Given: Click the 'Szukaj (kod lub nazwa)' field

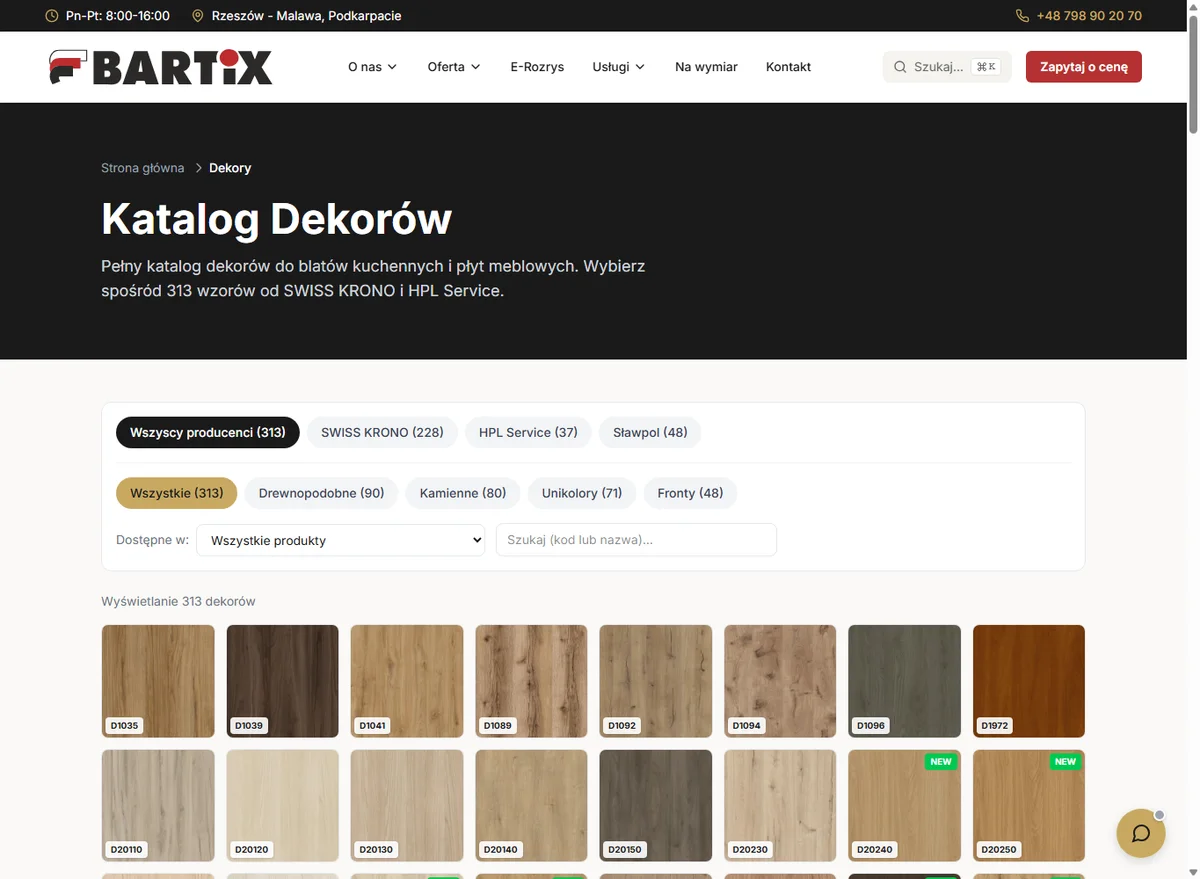Looking at the screenshot, I should click(636, 540).
